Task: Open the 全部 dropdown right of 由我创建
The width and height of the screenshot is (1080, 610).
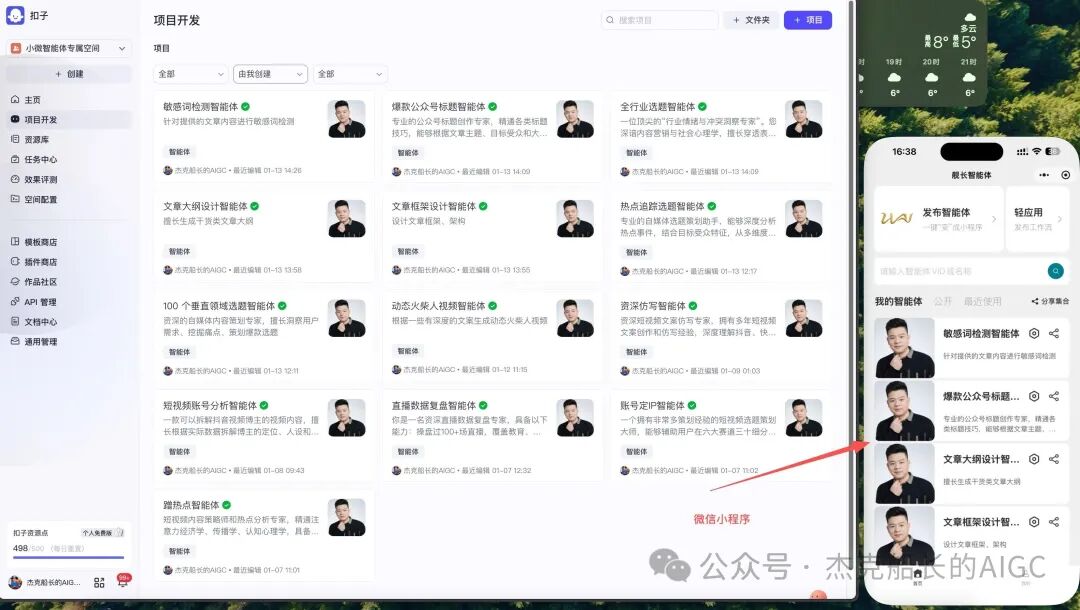Action: point(350,74)
